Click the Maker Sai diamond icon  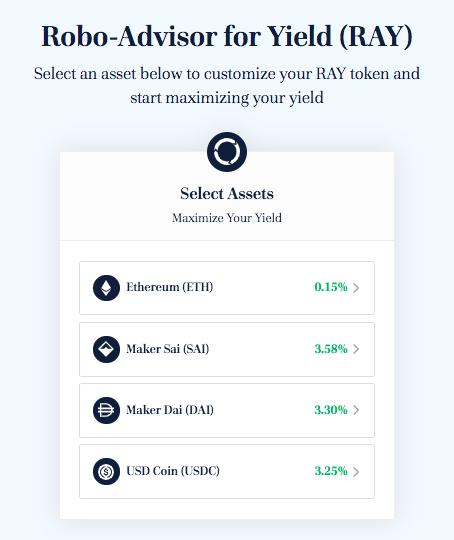106,349
